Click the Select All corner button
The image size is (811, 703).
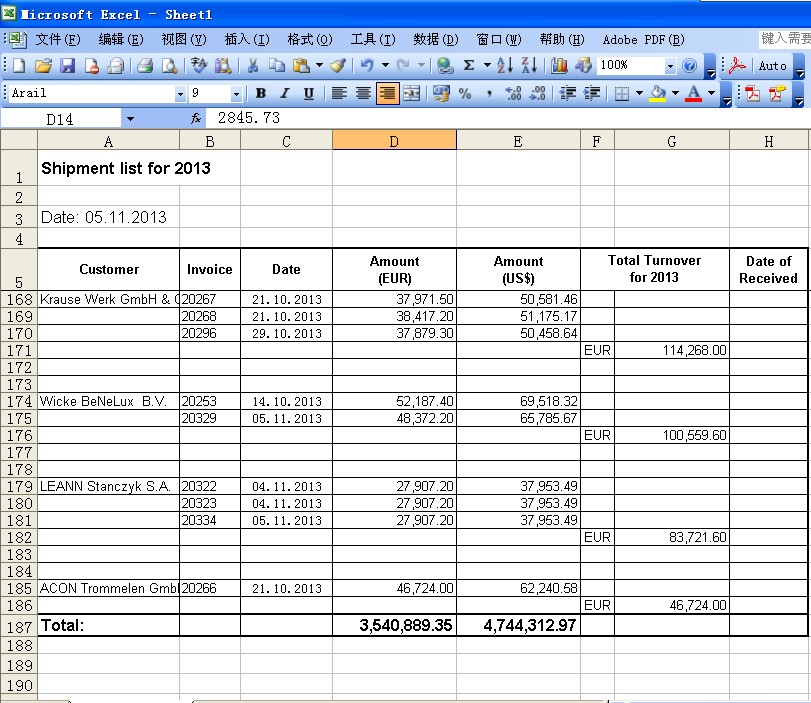19,140
